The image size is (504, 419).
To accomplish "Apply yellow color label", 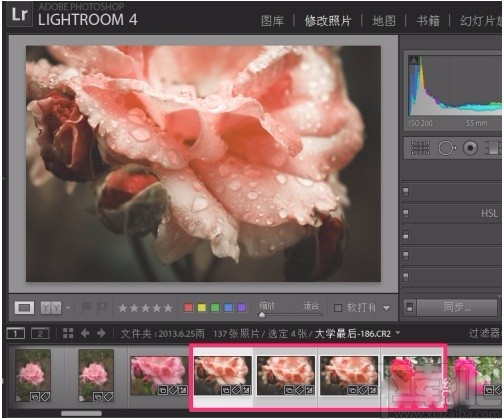I will pos(202,307).
